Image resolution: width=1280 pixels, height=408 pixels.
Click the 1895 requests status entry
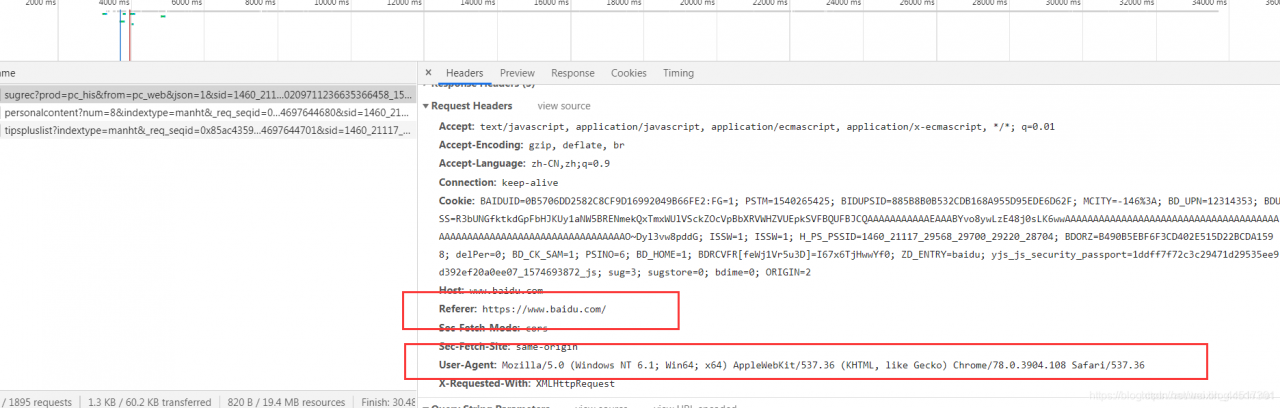click(37, 402)
